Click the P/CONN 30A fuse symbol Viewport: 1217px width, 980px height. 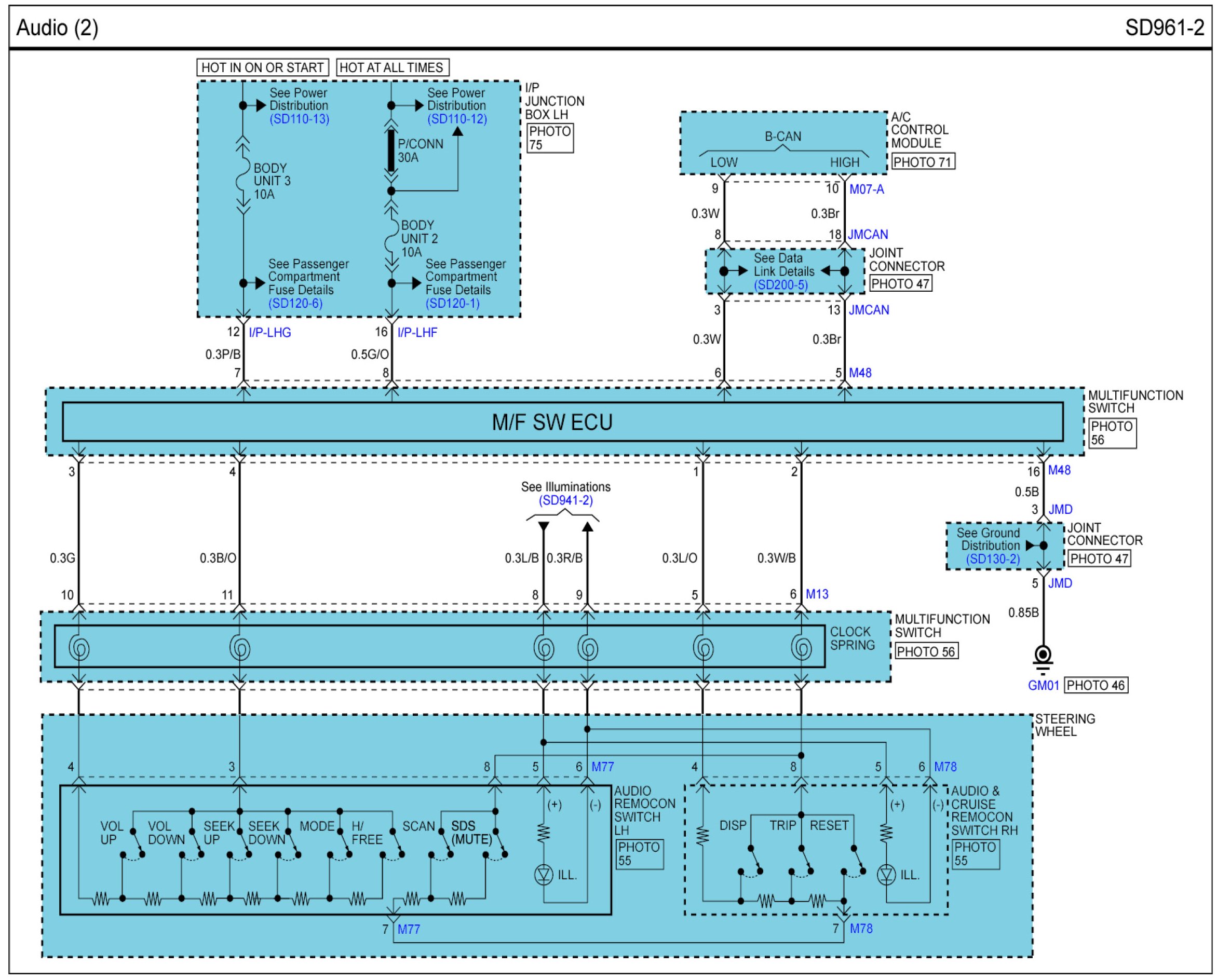tap(391, 151)
